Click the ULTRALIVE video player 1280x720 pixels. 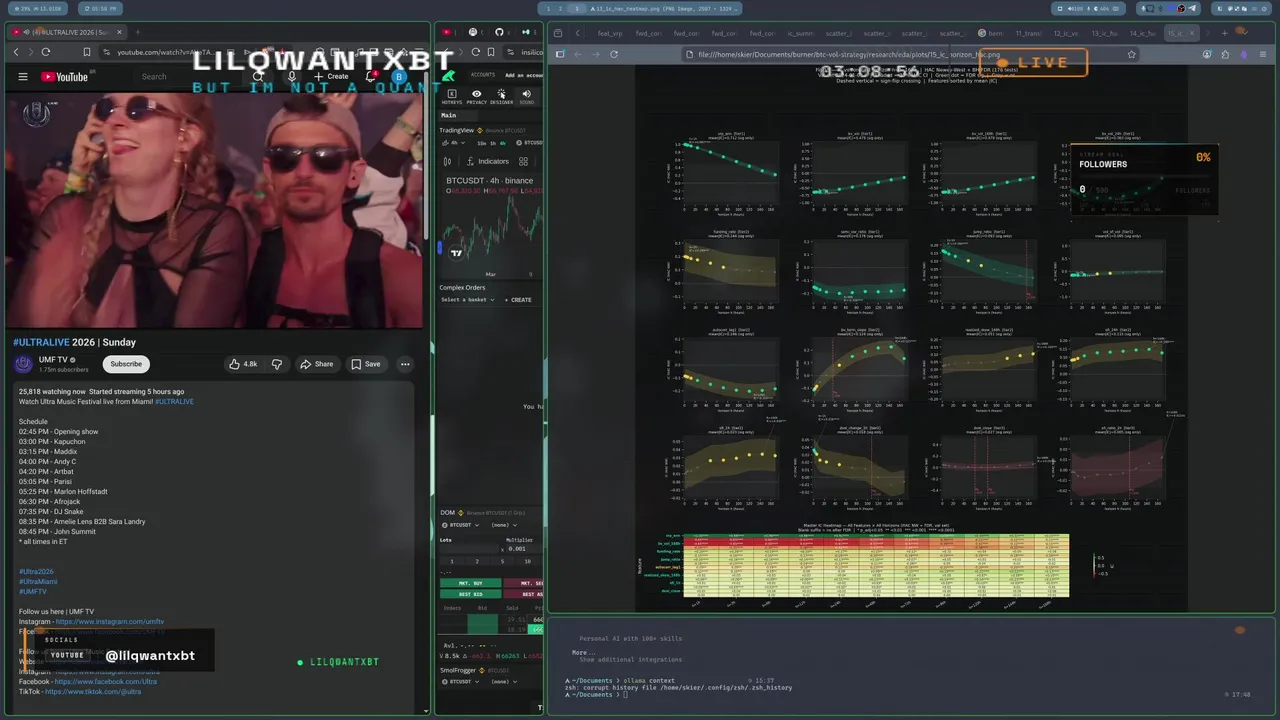216,210
